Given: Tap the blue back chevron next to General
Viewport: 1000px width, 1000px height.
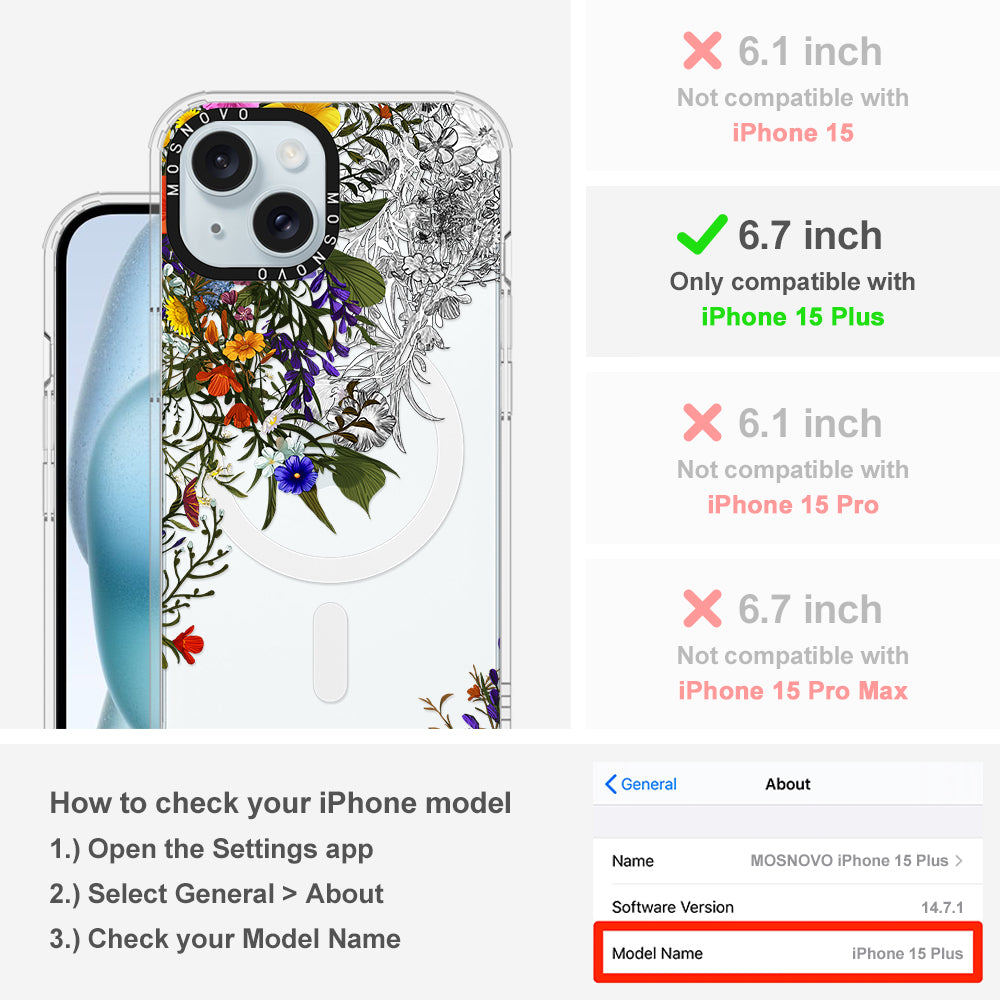Looking at the screenshot, I should (x=610, y=784).
